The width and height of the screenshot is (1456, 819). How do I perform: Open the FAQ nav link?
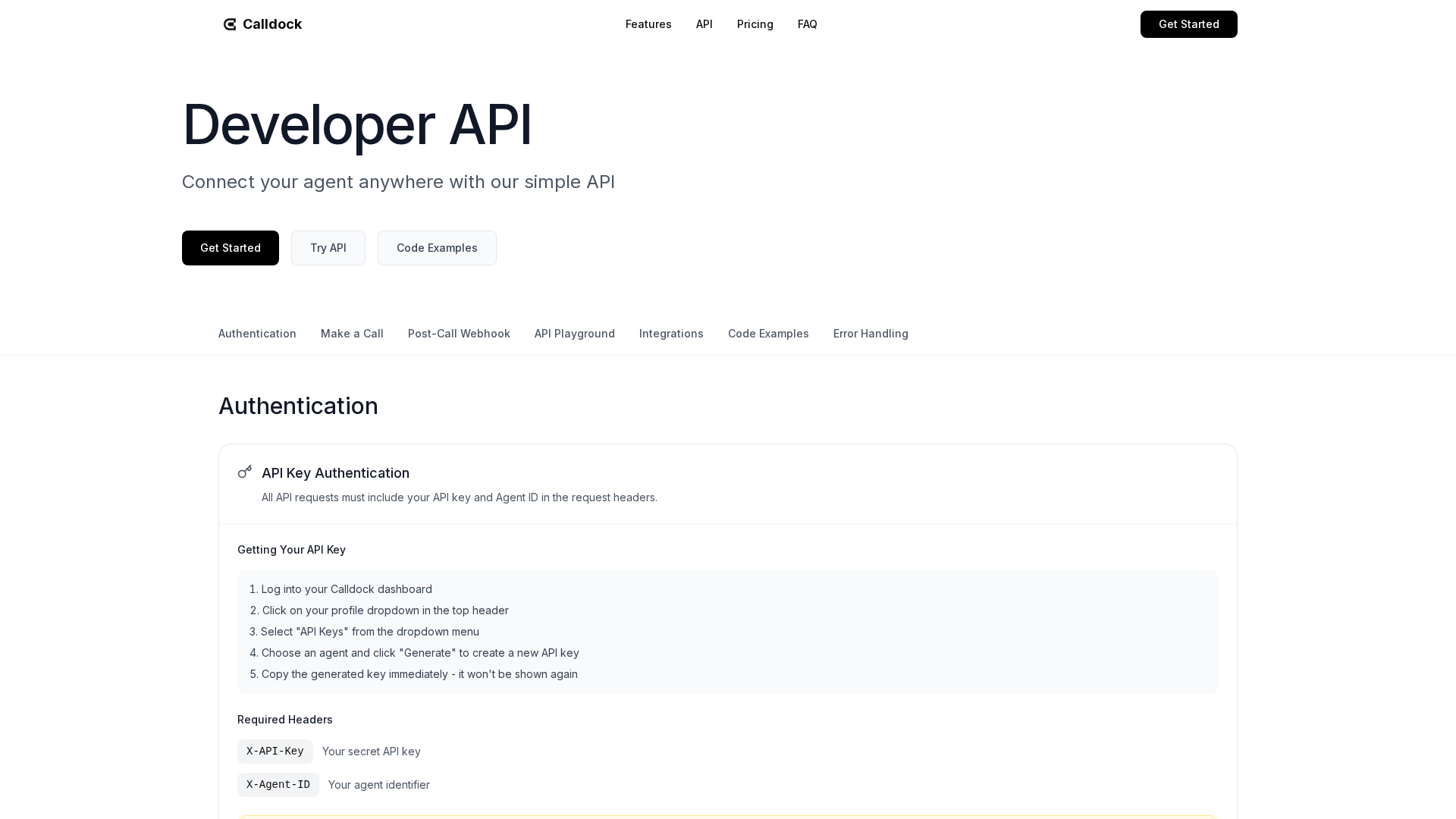tap(807, 24)
